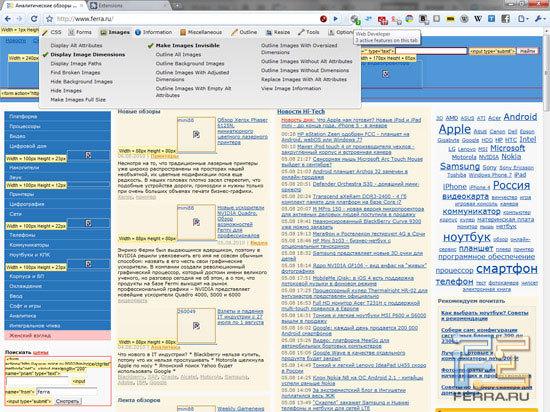Open the Обзор Xerox Phaser review link
The image size is (550, 412).
pos(242,131)
